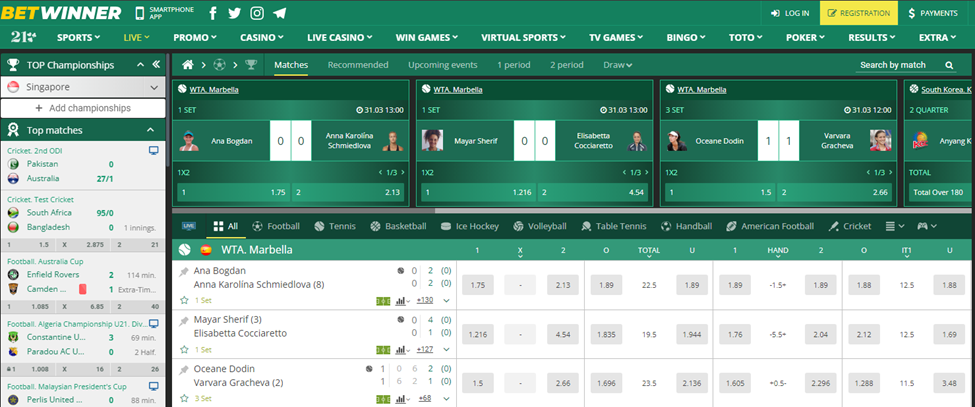Viewport: 975px width, 407px height.
Task: Click the Log In button
Action: 790,13
